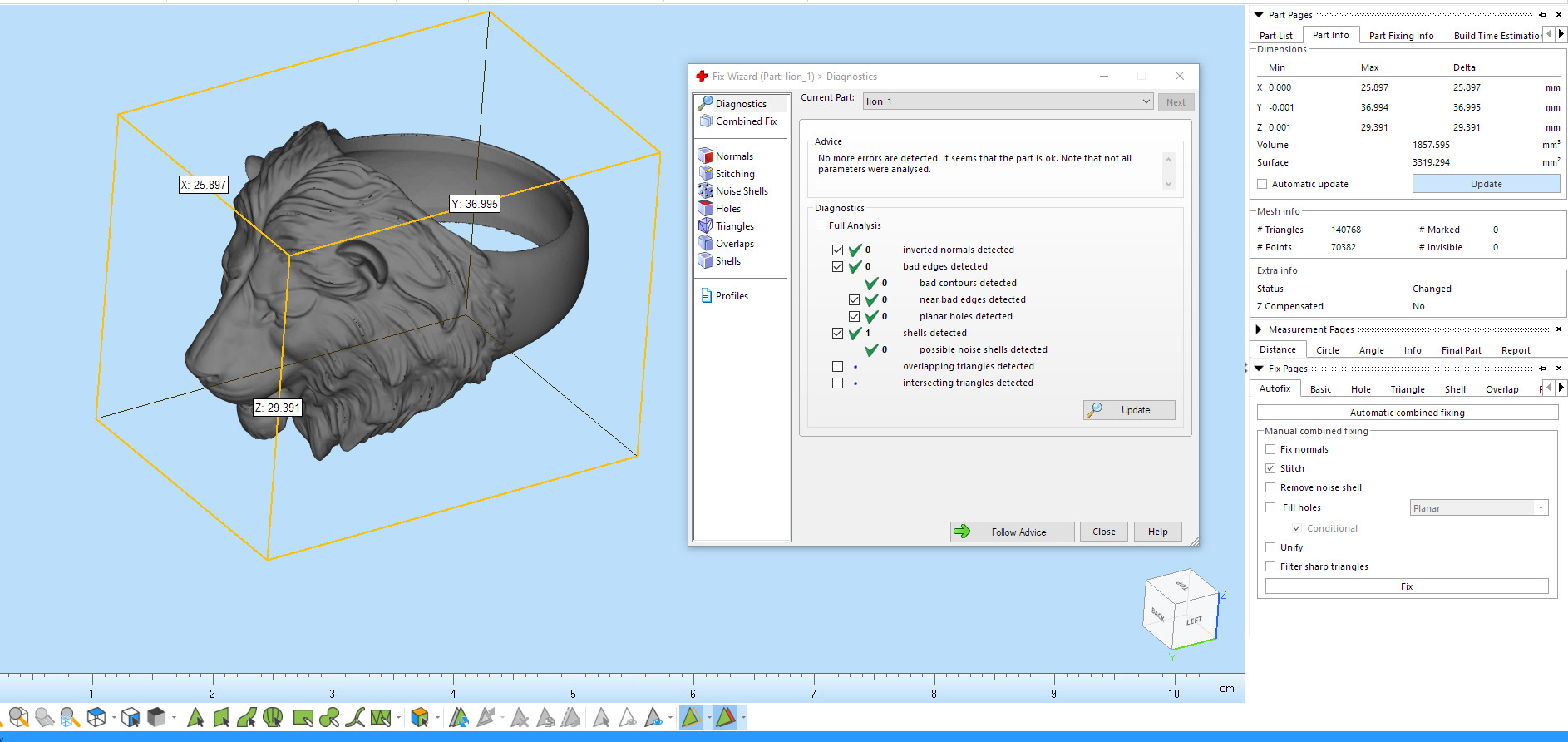1568x742 pixels.
Task: Click the orientation view cube
Action: click(x=1181, y=609)
